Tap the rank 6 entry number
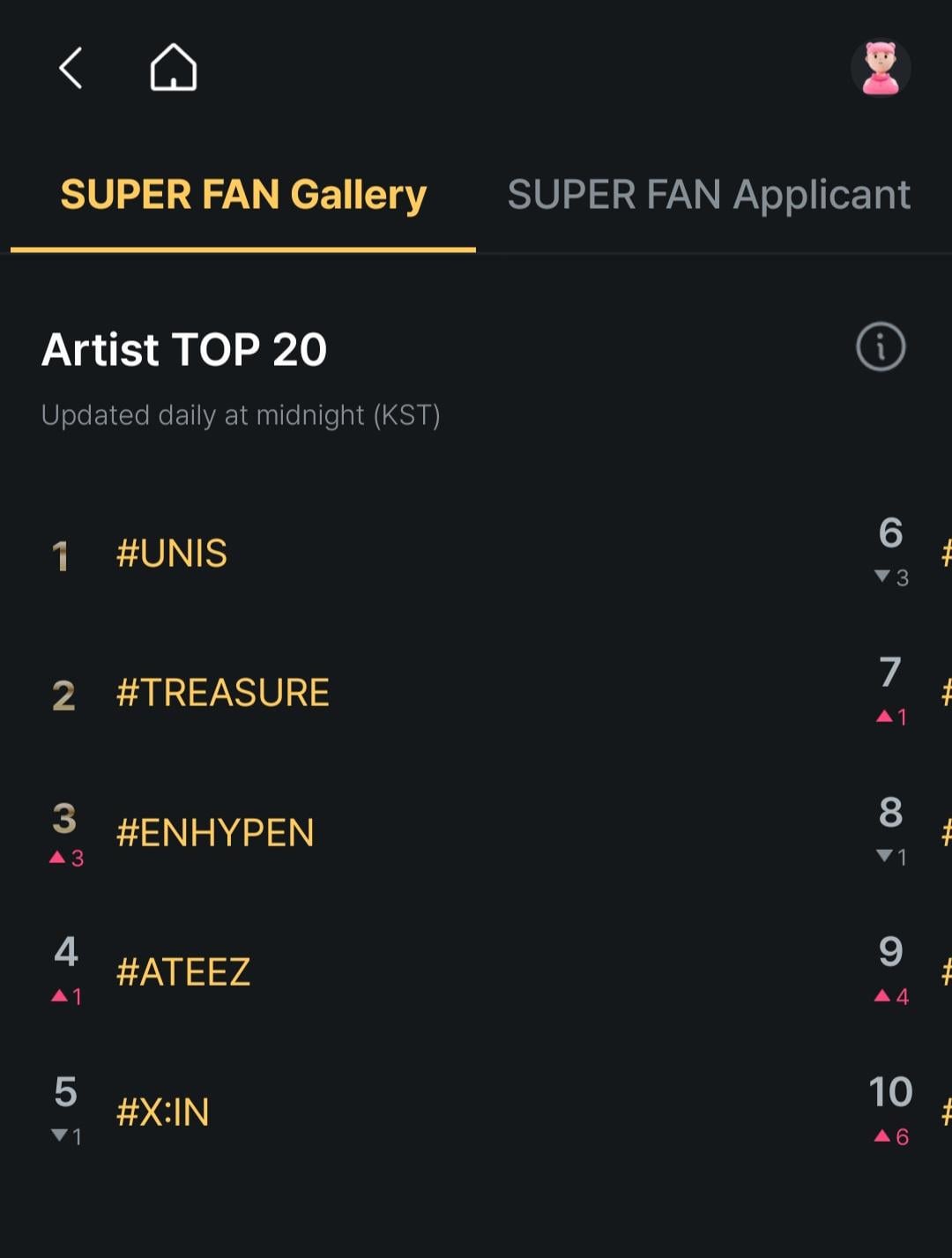Viewport: 952px width, 1258px height. (x=890, y=533)
